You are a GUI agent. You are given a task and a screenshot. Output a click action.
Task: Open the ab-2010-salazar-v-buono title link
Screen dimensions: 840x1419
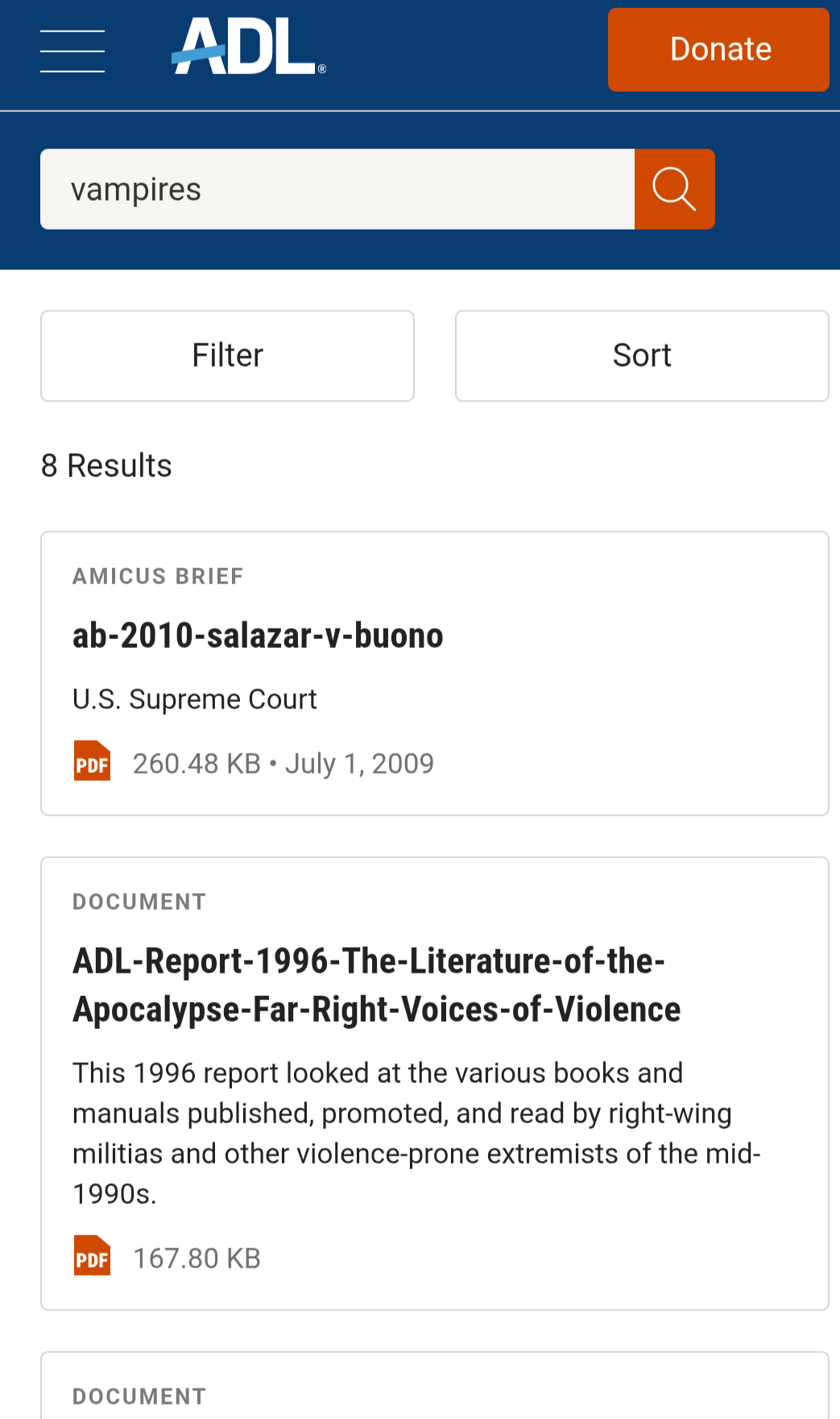point(258,636)
